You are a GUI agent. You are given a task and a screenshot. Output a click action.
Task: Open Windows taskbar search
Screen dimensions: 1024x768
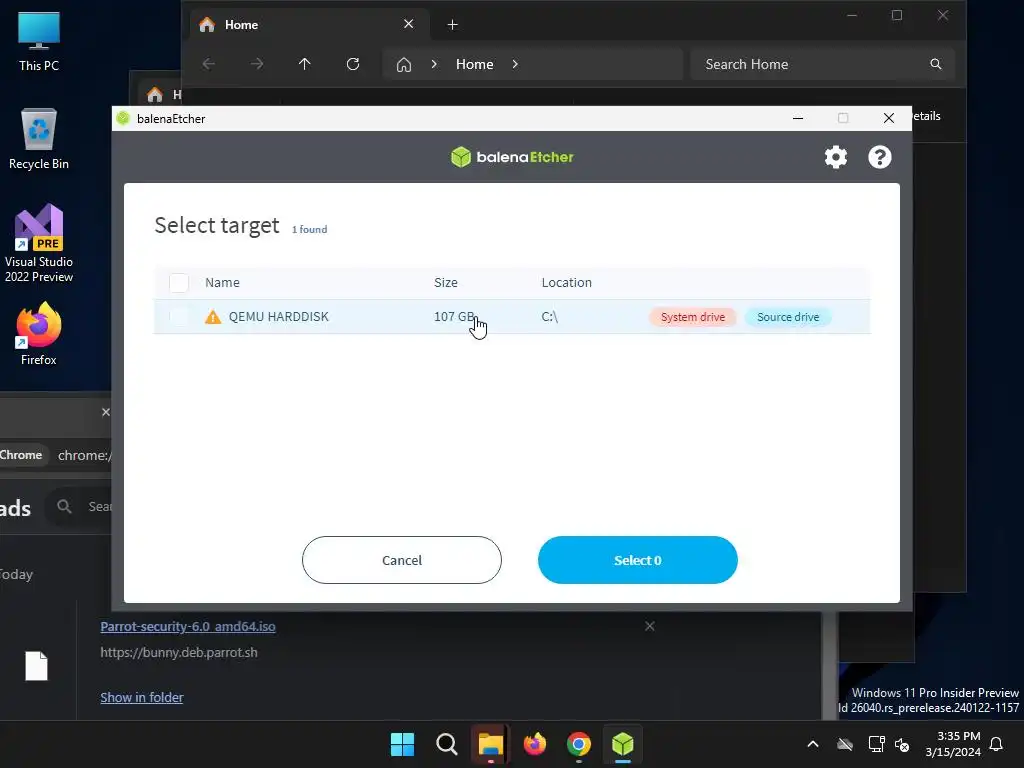pyautogui.click(x=447, y=744)
